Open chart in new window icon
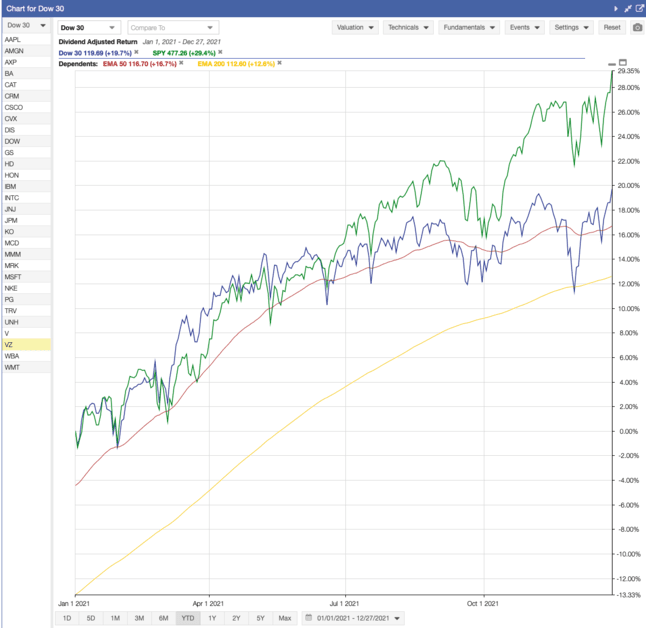646x628 pixels. (x=639, y=8)
